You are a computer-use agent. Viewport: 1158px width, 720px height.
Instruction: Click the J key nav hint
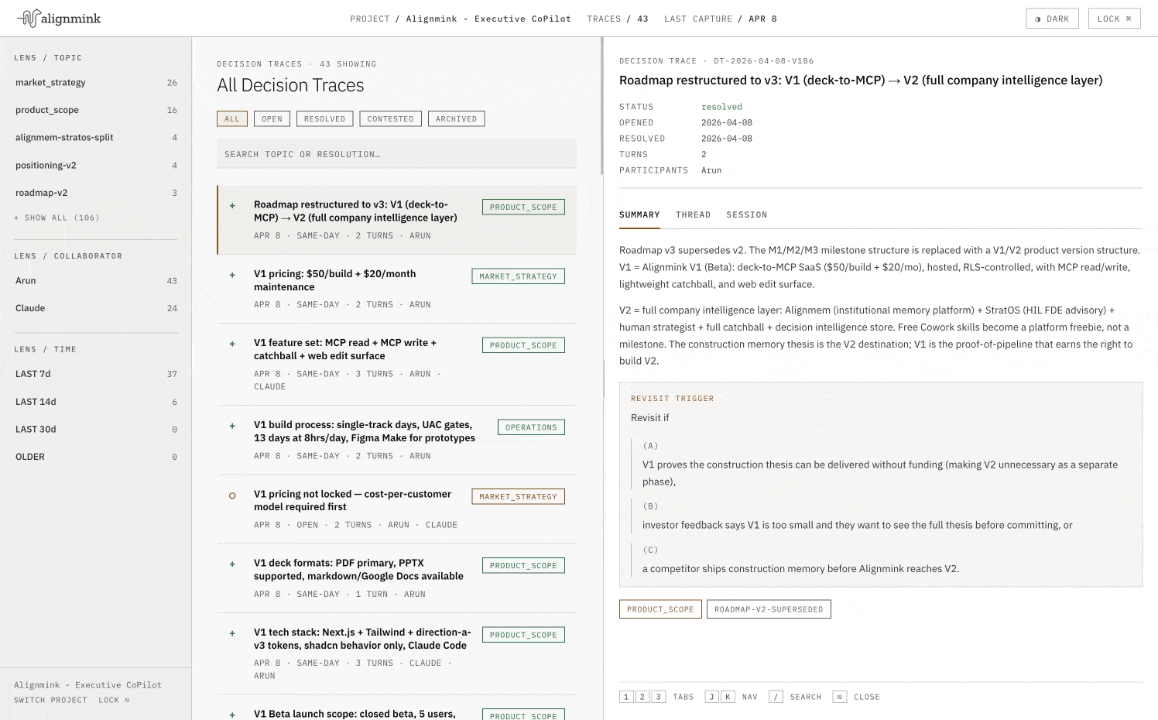tap(712, 696)
